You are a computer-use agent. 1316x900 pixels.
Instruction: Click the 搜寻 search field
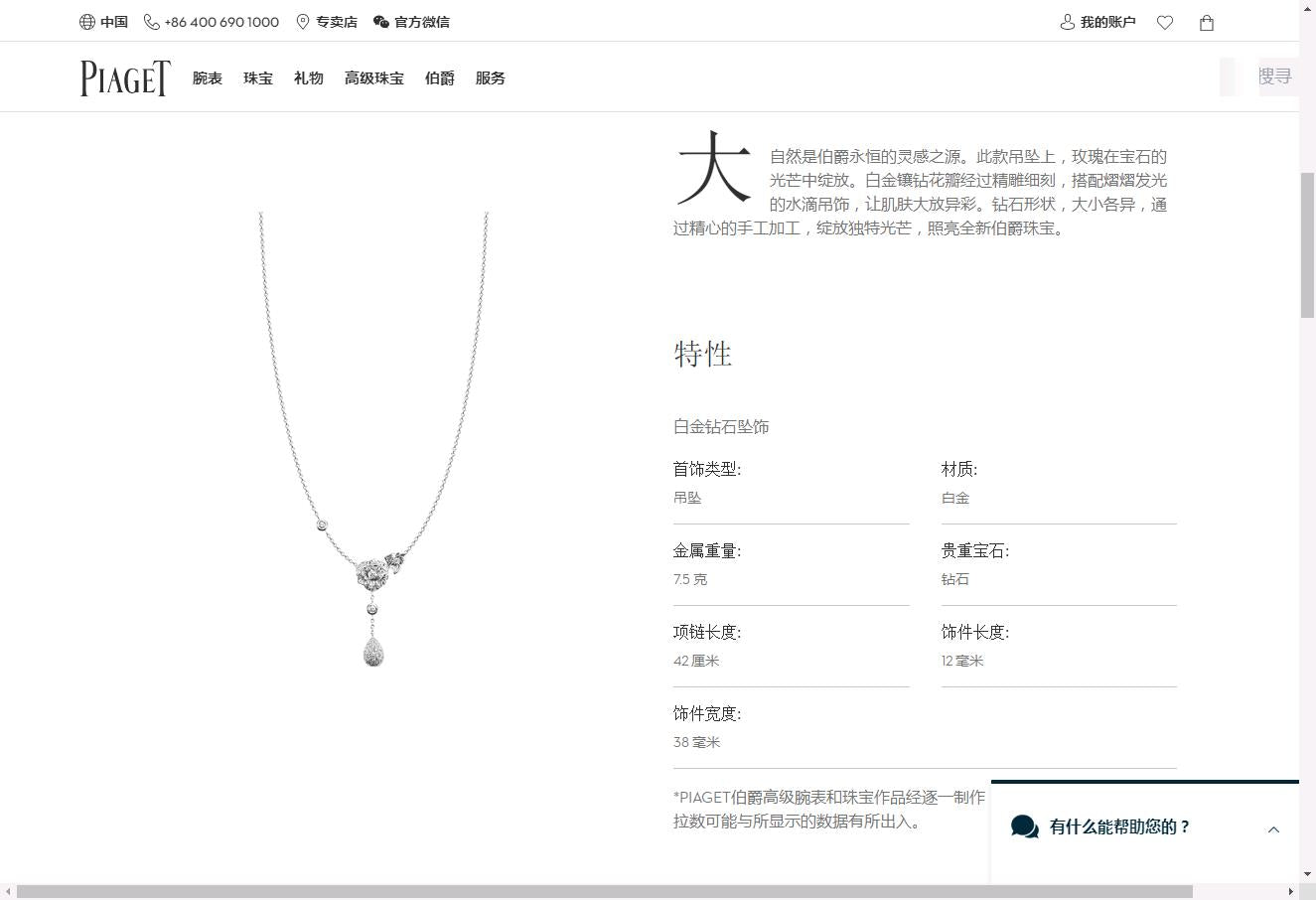point(1274,76)
